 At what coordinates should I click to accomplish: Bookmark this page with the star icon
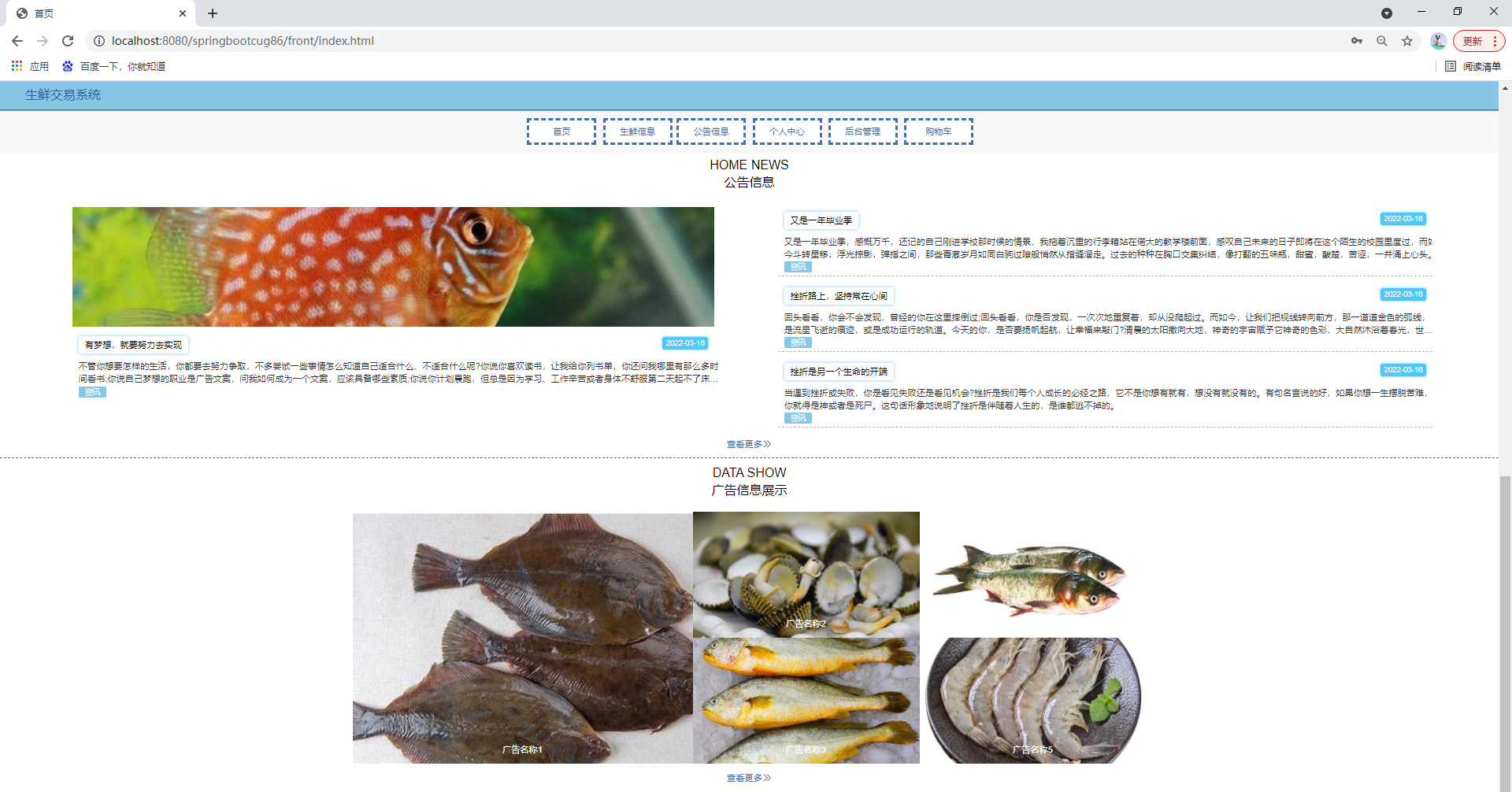point(1407,41)
